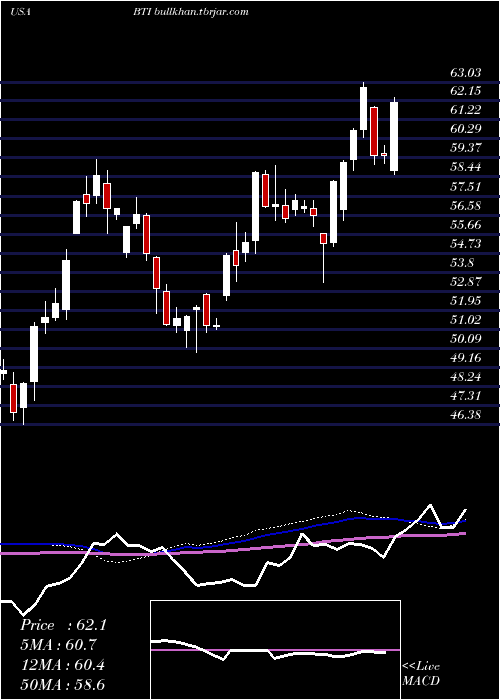Click the USA market label
Screen dimensions: 500x700
pos(20,12)
